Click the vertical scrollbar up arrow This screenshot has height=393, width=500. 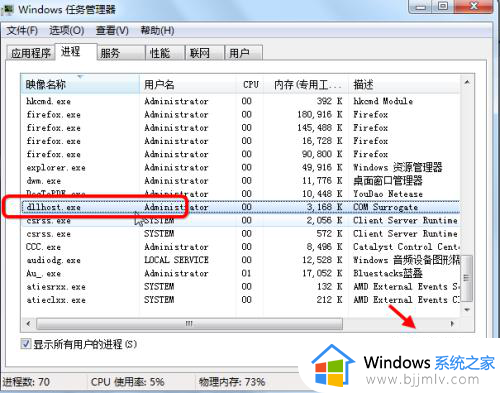467,82
